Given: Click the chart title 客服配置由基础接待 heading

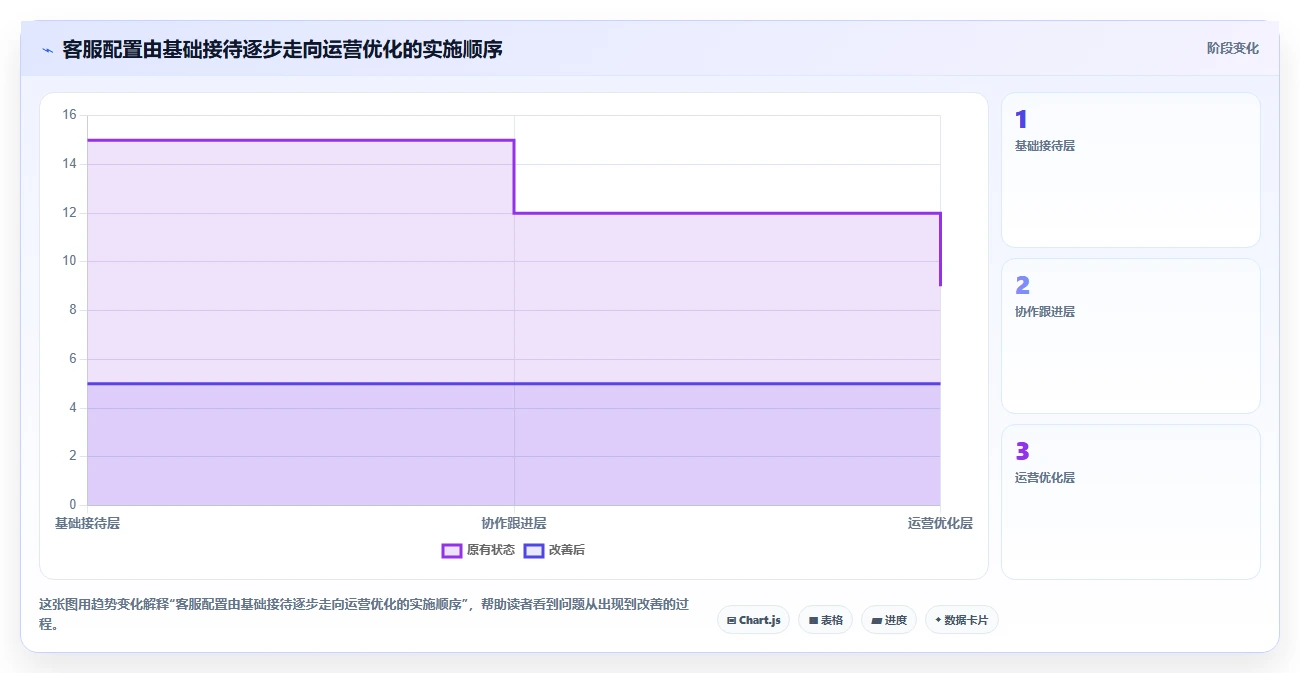Looking at the screenshot, I should click(x=282, y=49).
